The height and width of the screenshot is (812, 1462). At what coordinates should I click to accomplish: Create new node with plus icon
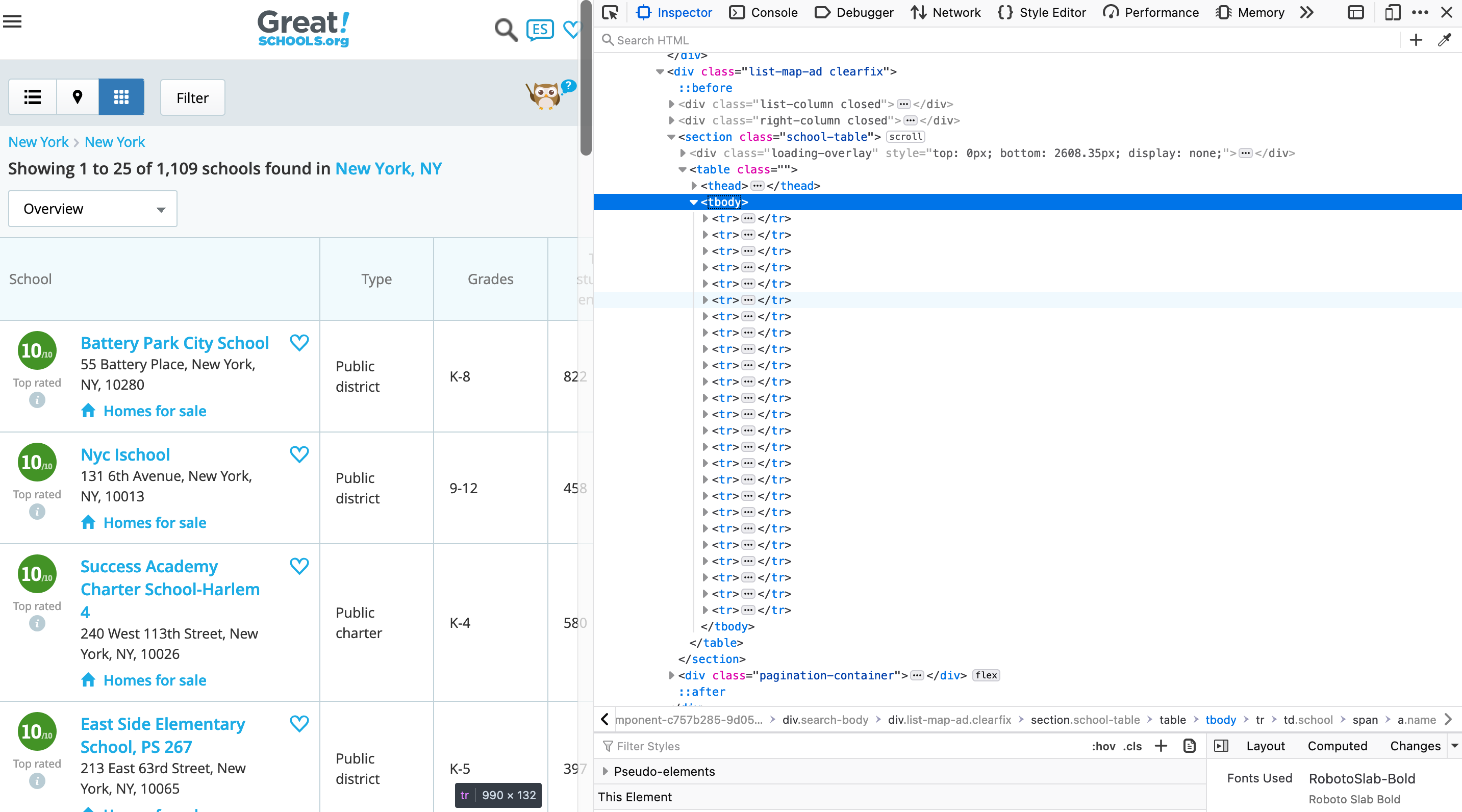coord(1416,40)
